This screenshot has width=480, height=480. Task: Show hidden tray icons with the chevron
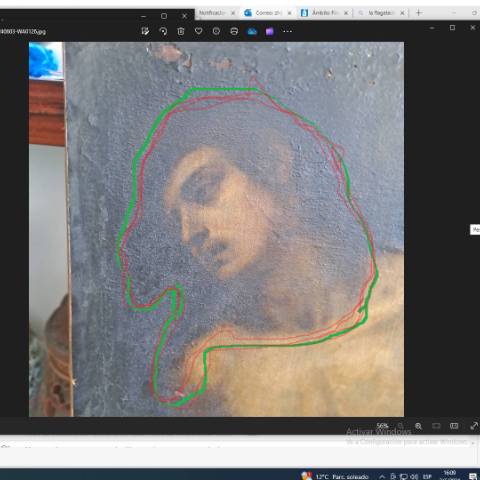382,477
